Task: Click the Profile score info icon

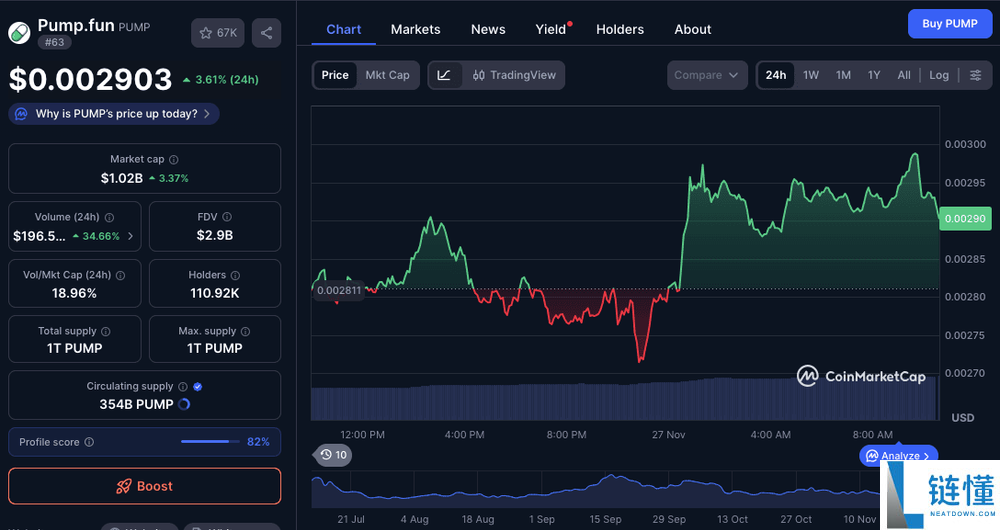Action: point(89,442)
